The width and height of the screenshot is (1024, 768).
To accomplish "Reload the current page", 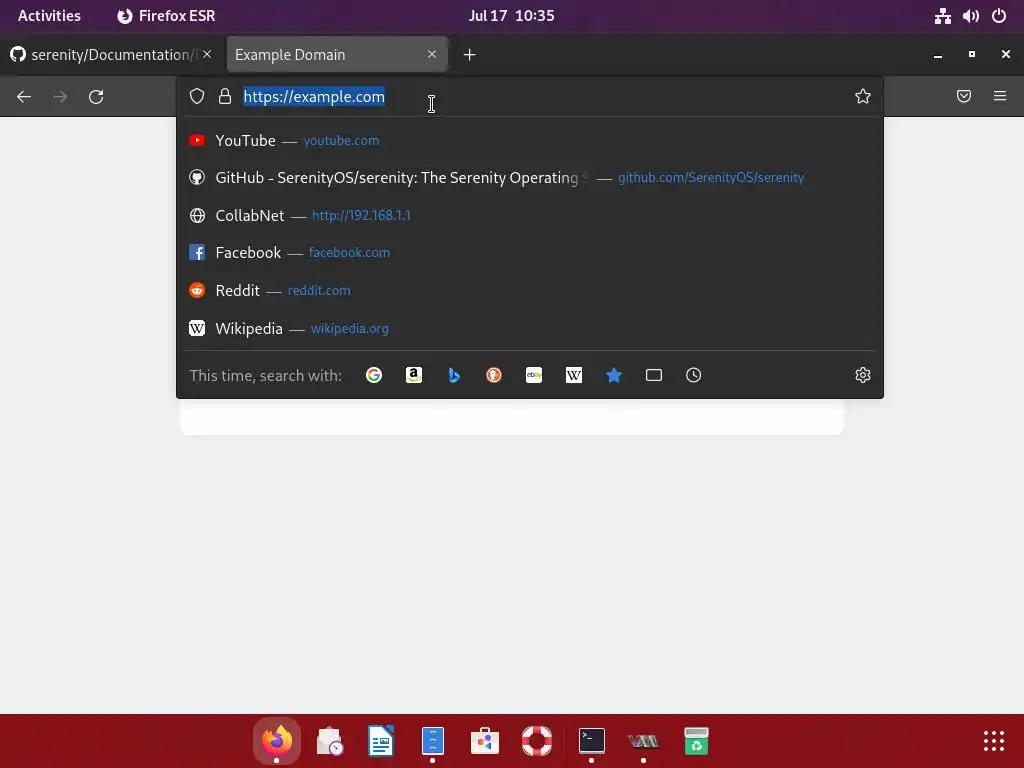I will click(96, 97).
